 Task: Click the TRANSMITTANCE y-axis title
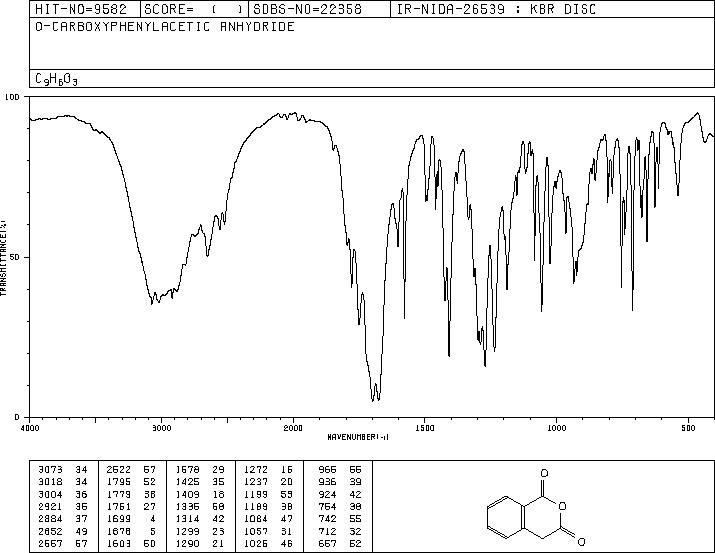coord(3,258)
